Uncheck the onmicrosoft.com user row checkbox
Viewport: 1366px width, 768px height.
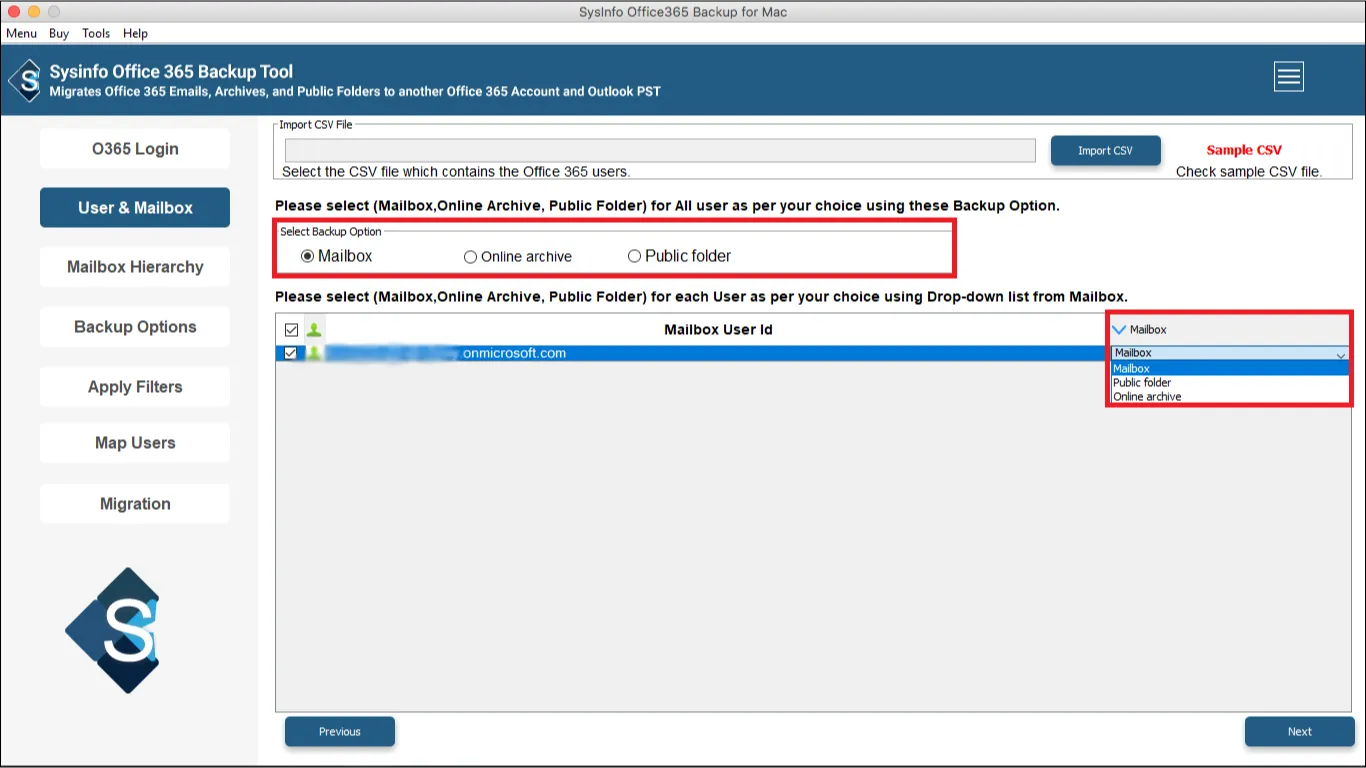click(291, 353)
